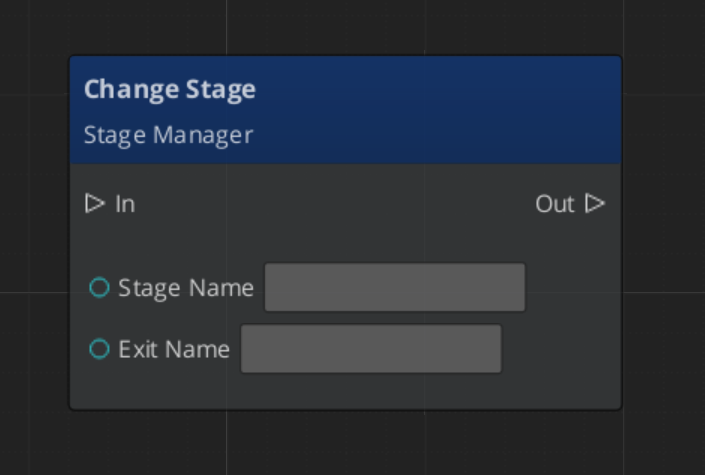Select the Stage Name input port circle
This screenshot has width=705, height=475.
click(x=99, y=288)
